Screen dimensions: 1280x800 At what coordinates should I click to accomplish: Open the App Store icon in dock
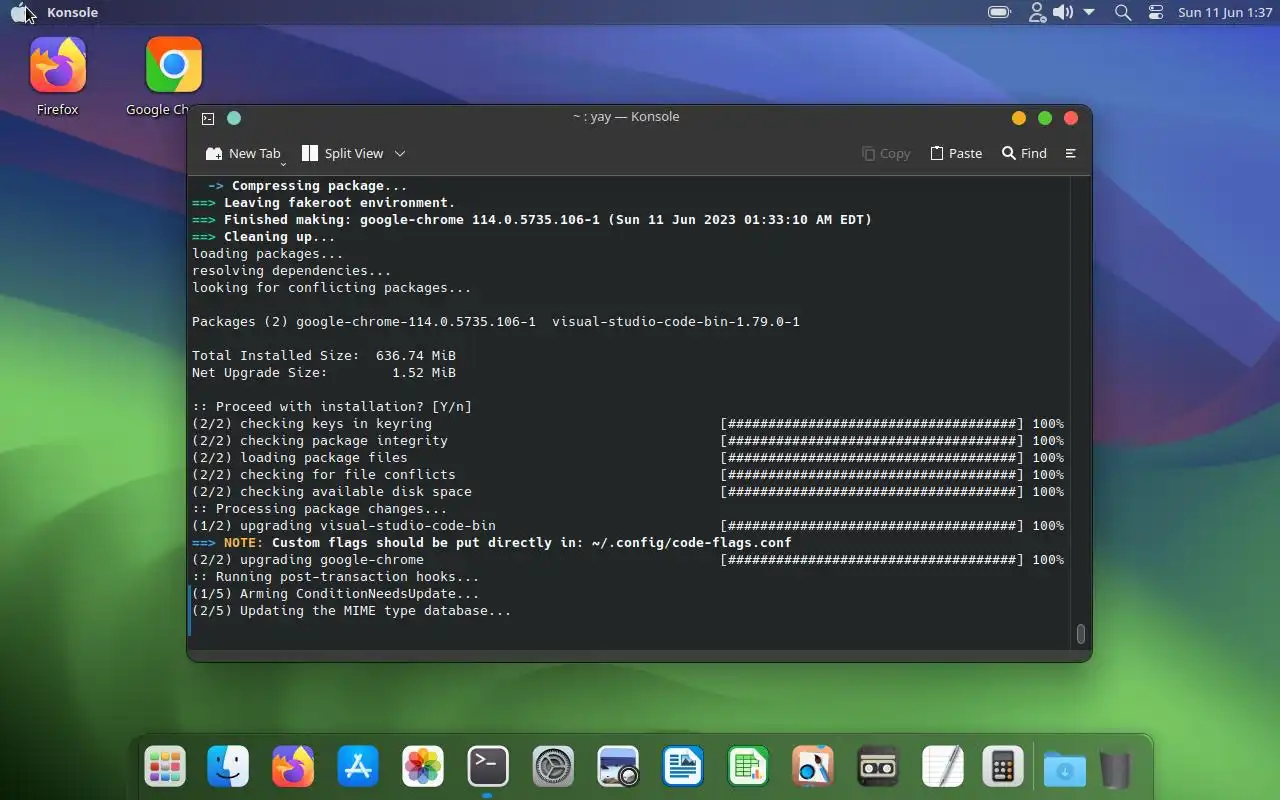[358, 768]
